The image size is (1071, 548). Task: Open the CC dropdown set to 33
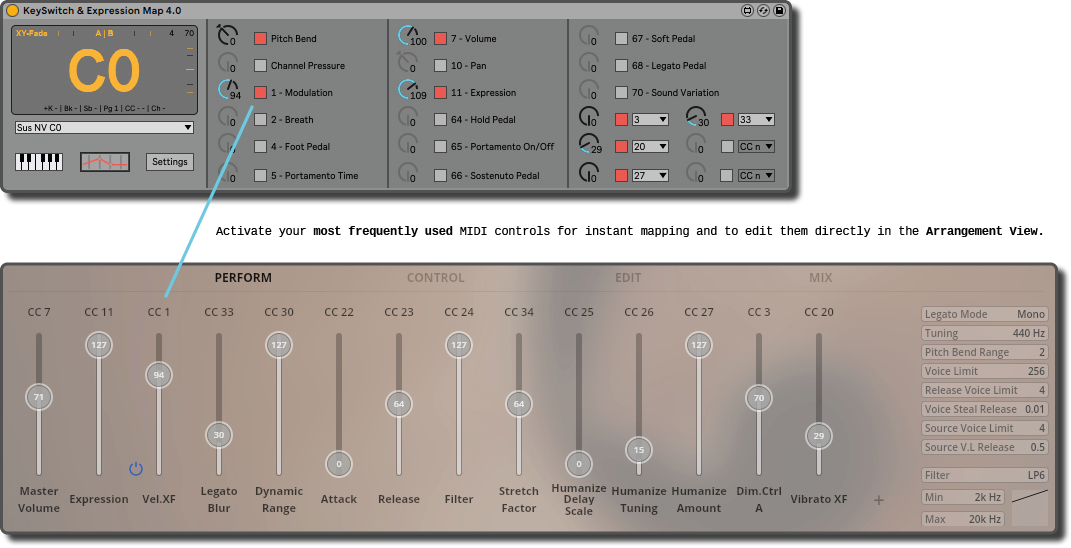pyautogui.click(x=756, y=120)
